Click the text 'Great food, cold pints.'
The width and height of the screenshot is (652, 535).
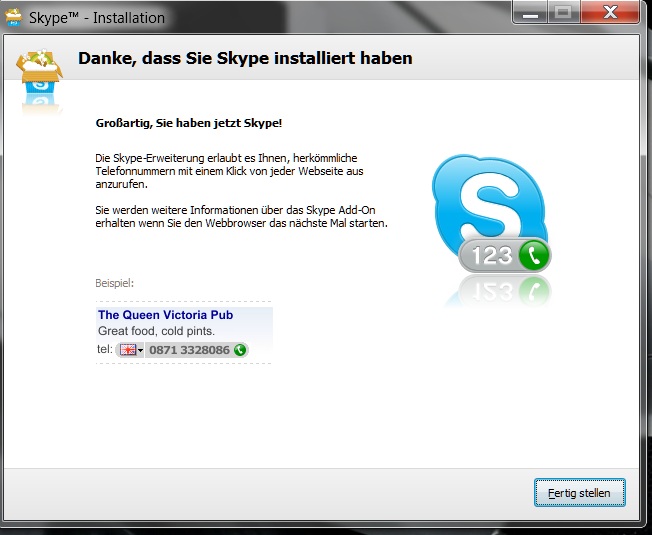coord(156,331)
